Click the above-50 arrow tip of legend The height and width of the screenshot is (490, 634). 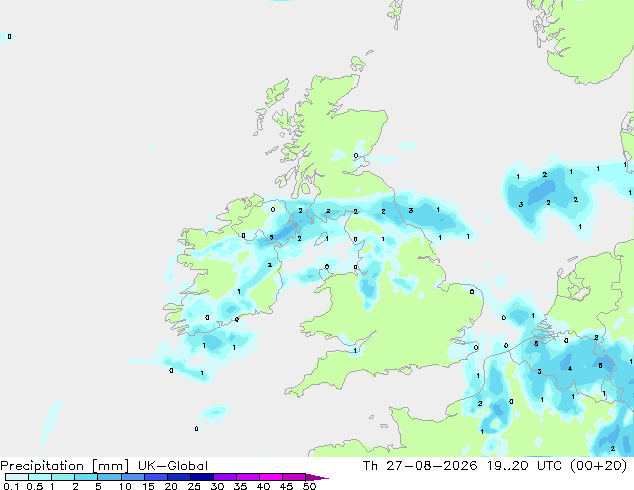[317, 477]
